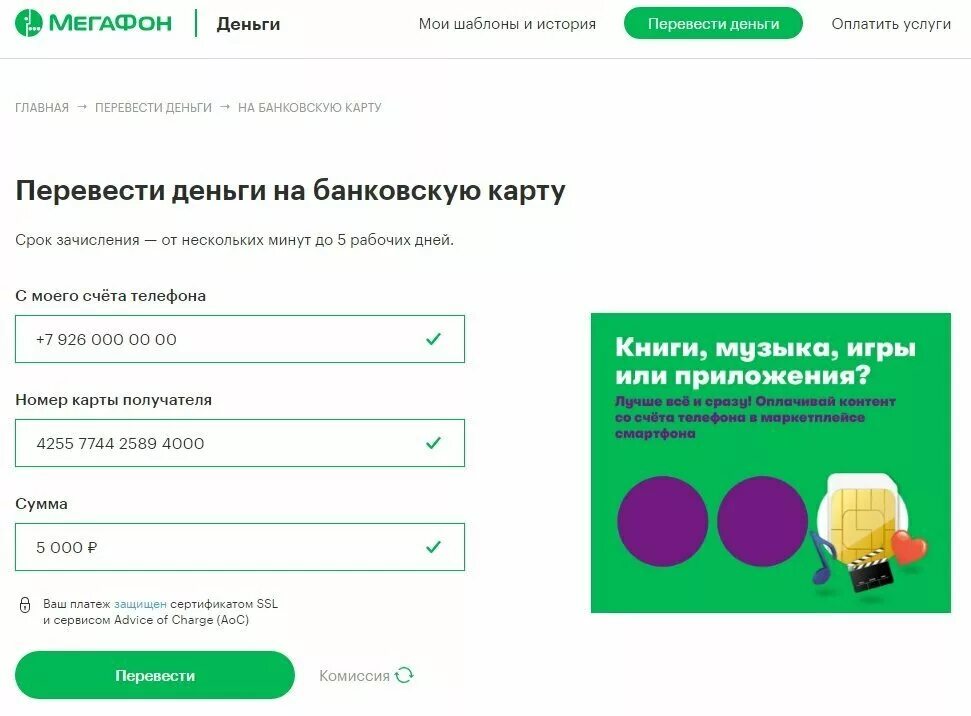Screen dimensions: 971x716
Task: Select the Перевести деньги navigation tab
Action: pos(713,24)
